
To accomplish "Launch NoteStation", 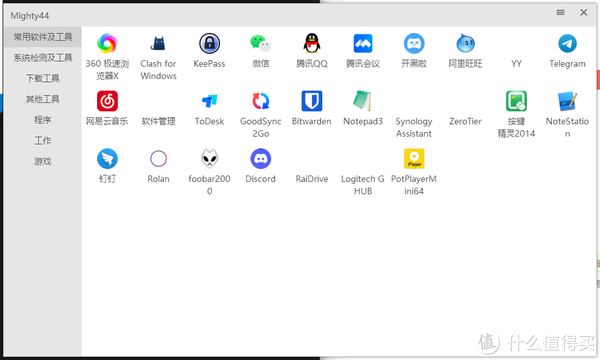I will point(567,101).
